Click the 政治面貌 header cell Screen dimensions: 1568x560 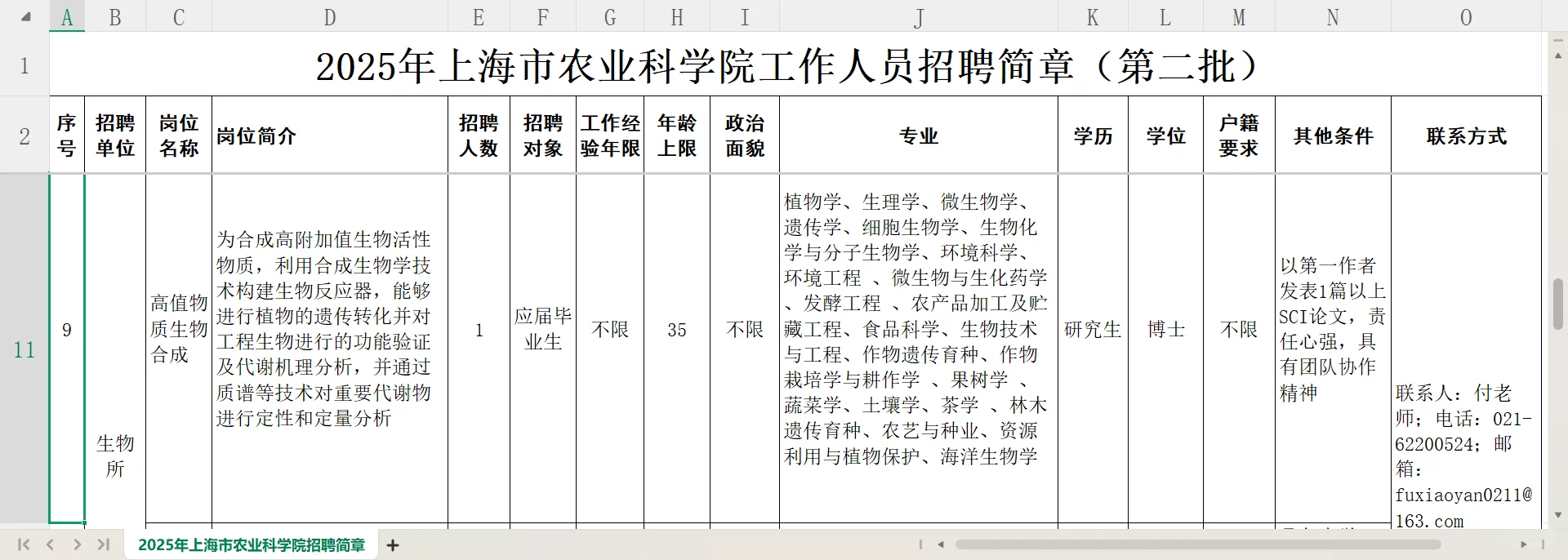click(x=745, y=136)
